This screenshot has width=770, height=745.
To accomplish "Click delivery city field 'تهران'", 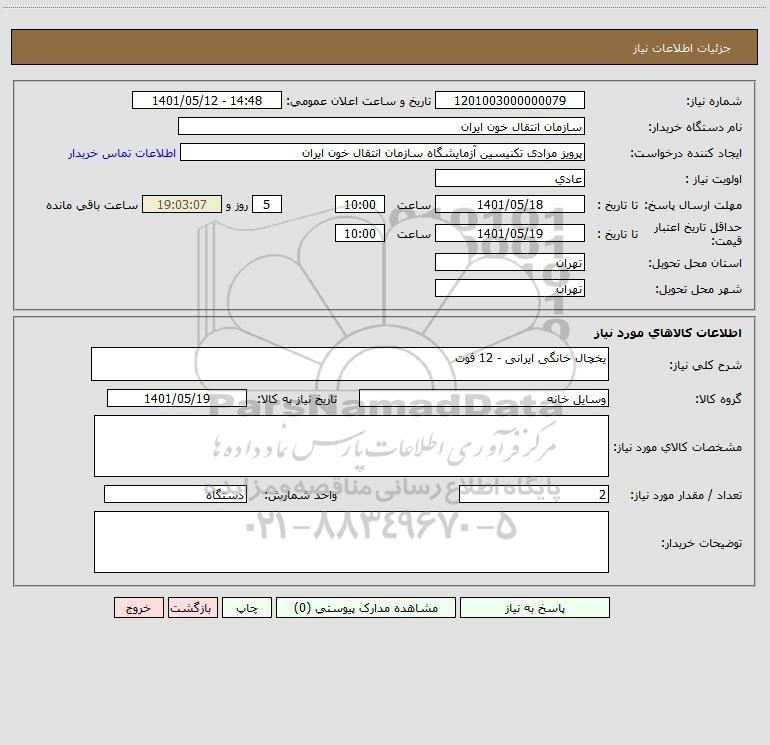I will point(510,288).
